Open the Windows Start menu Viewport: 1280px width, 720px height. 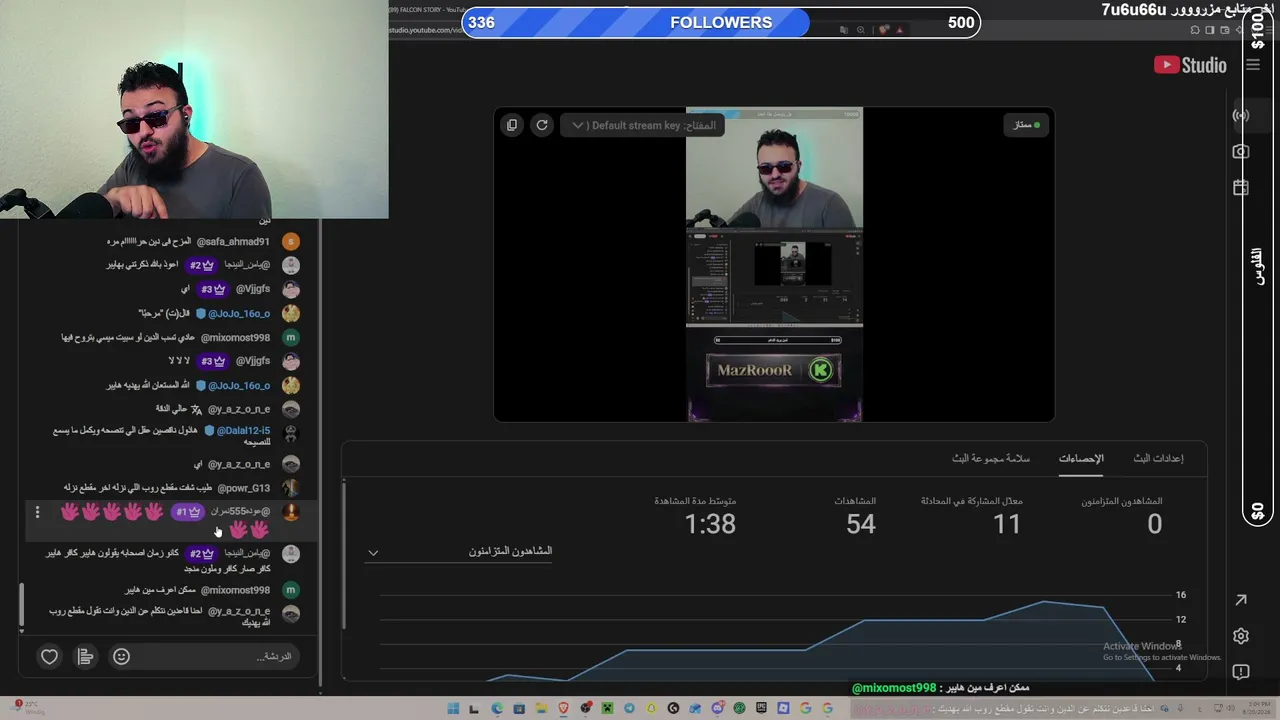click(x=453, y=709)
